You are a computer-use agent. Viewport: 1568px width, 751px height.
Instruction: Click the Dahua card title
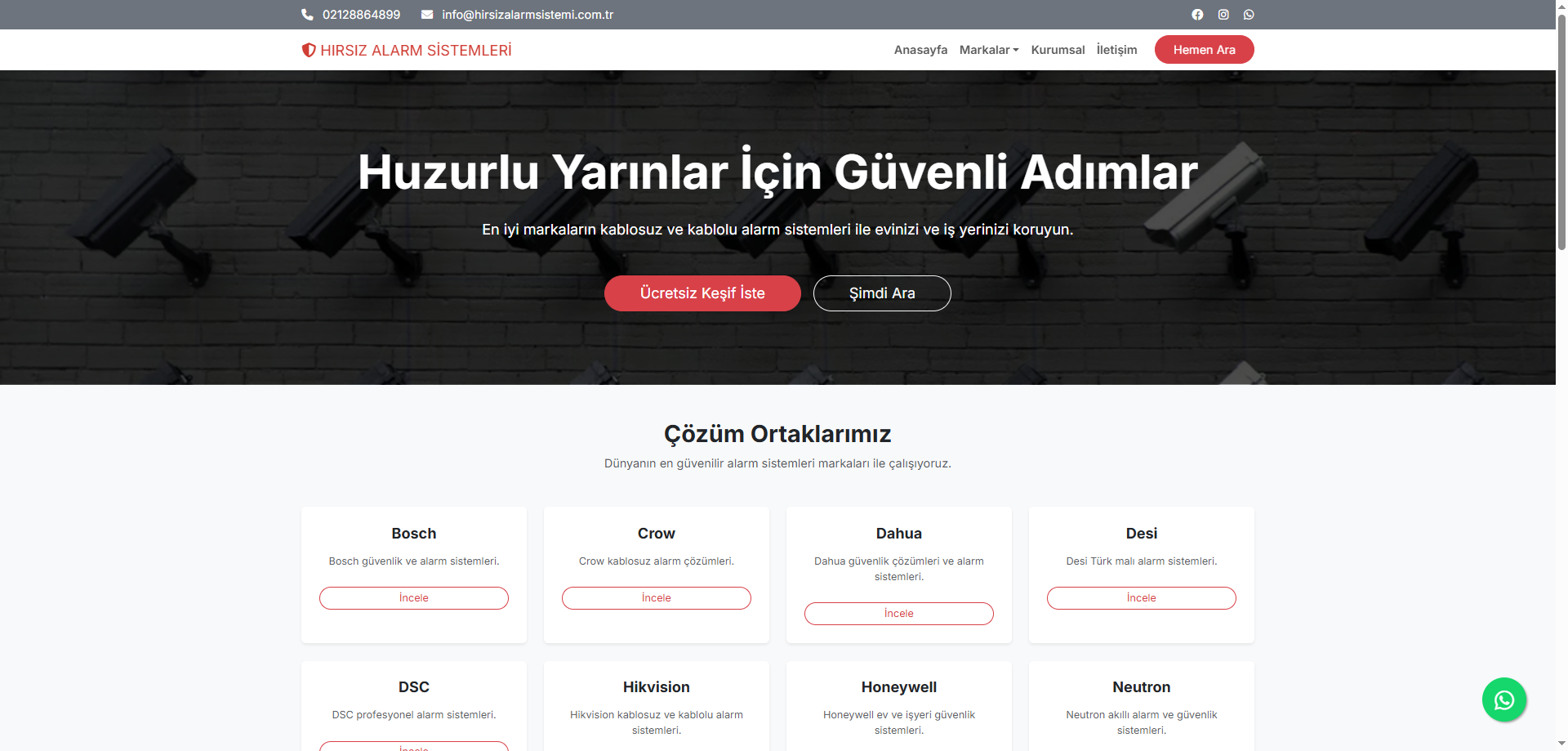point(899,534)
